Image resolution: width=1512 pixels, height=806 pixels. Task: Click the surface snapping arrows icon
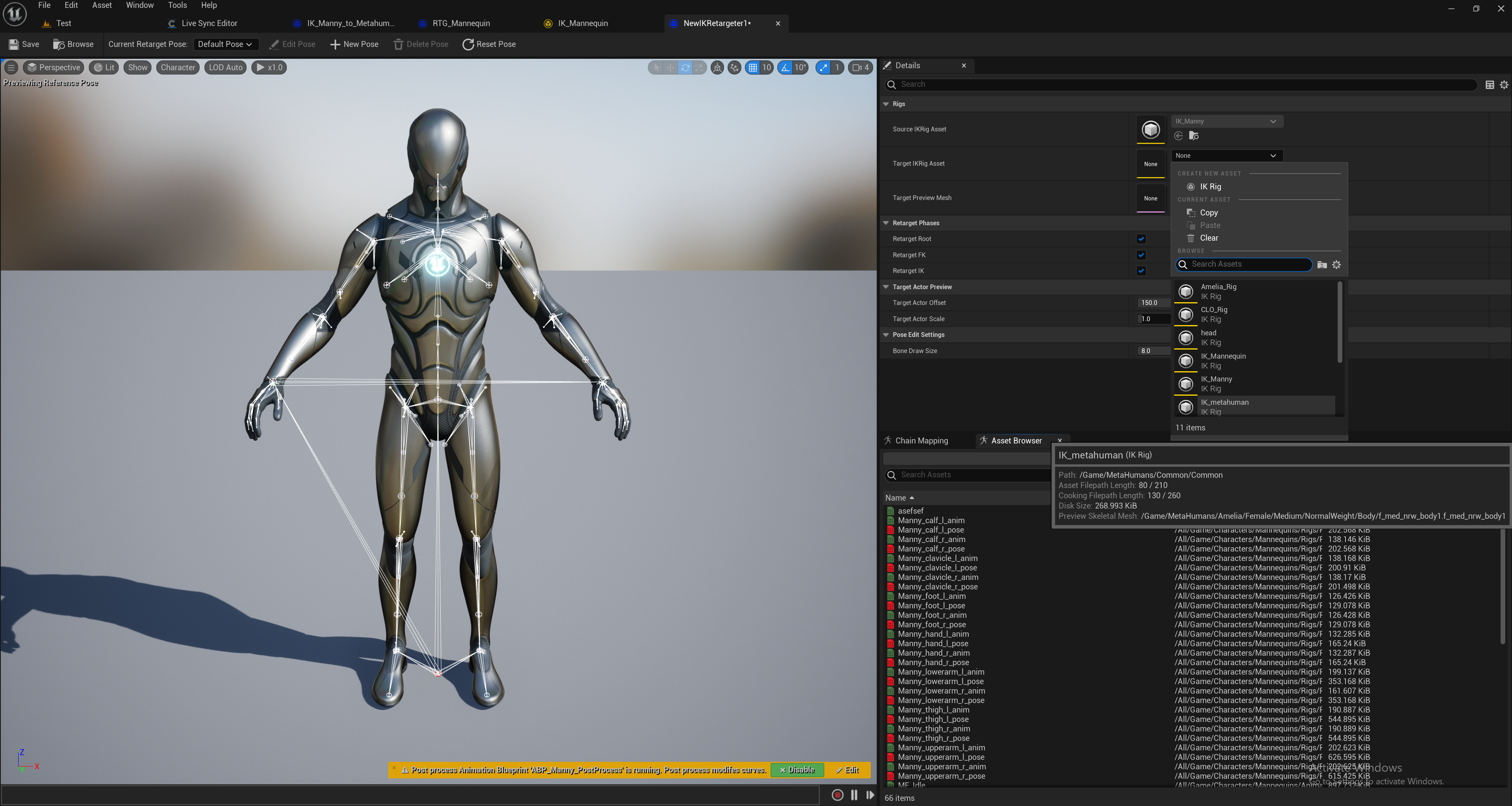(734, 67)
